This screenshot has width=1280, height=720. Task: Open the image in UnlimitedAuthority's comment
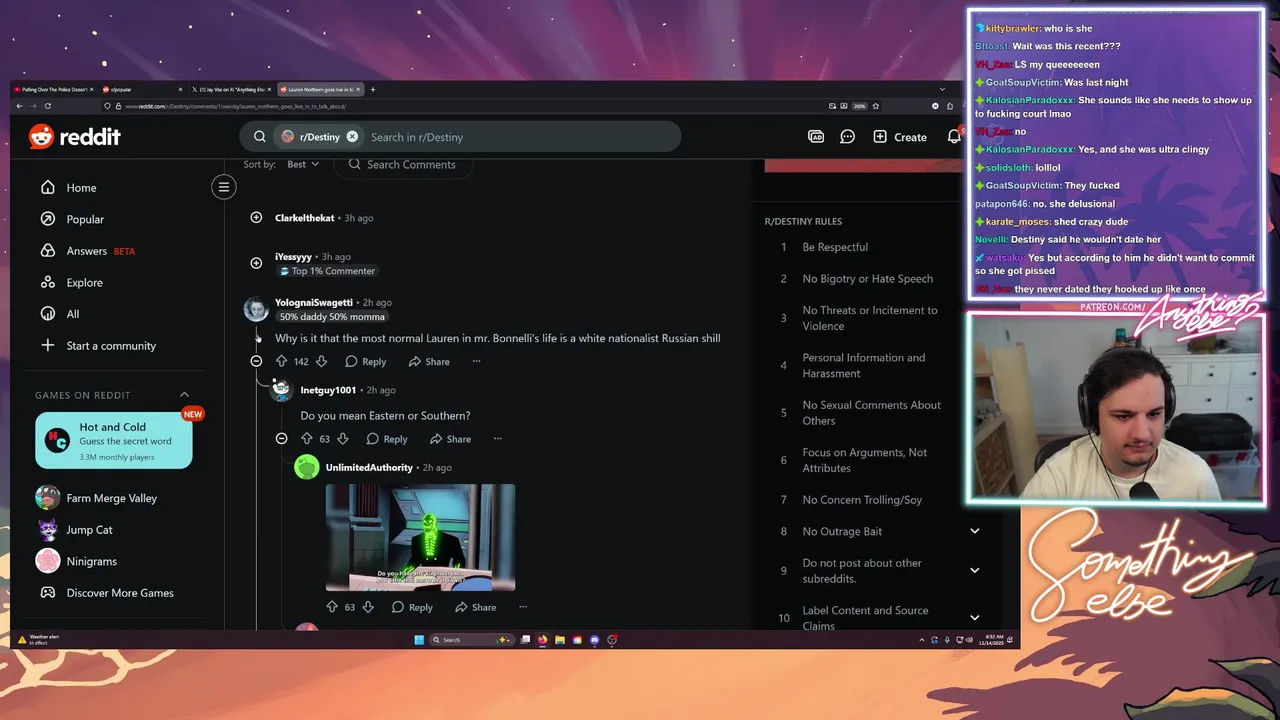420,537
